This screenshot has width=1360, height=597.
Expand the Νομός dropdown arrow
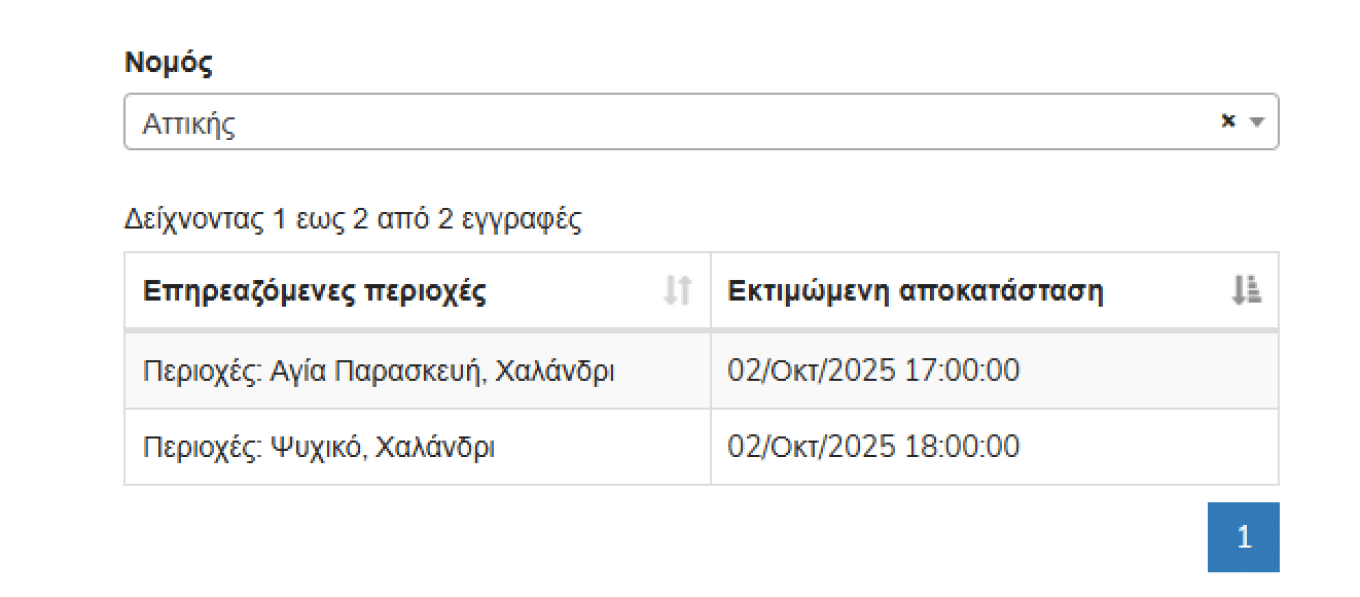(x=1258, y=122)
